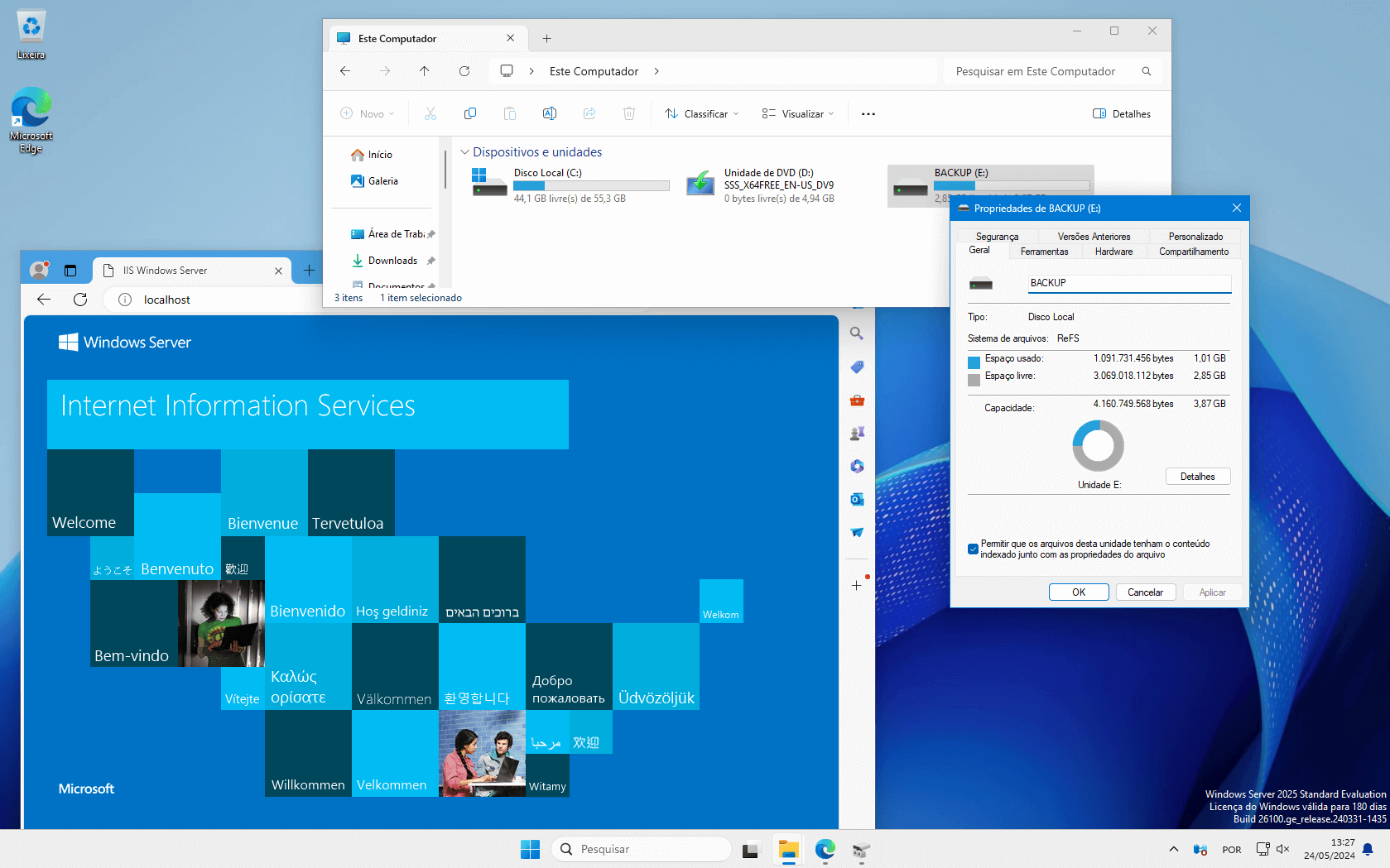1390x868 pixels.
Task: Click the disk usage donut chart
Action: point(1098,446)
